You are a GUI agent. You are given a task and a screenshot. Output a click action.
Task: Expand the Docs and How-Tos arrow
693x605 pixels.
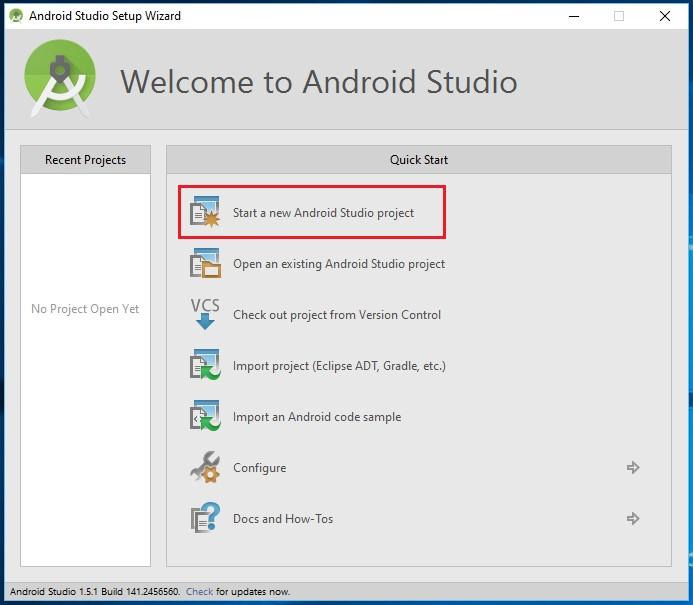pos(633,518)
